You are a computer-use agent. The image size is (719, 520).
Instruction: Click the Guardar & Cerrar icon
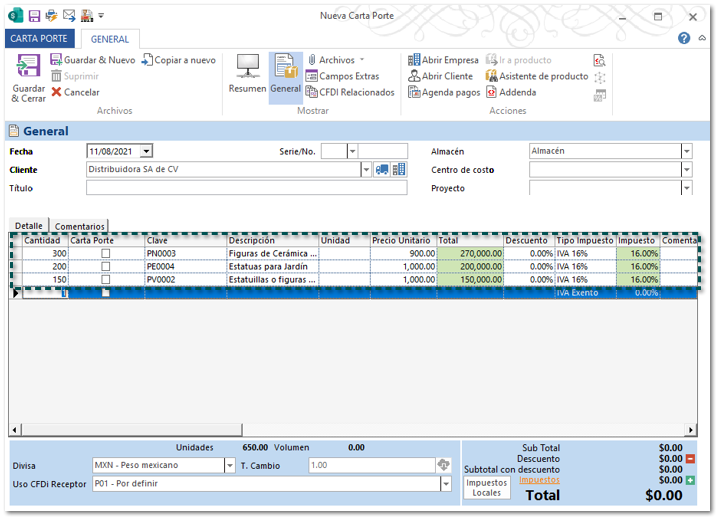pos(28,68)
